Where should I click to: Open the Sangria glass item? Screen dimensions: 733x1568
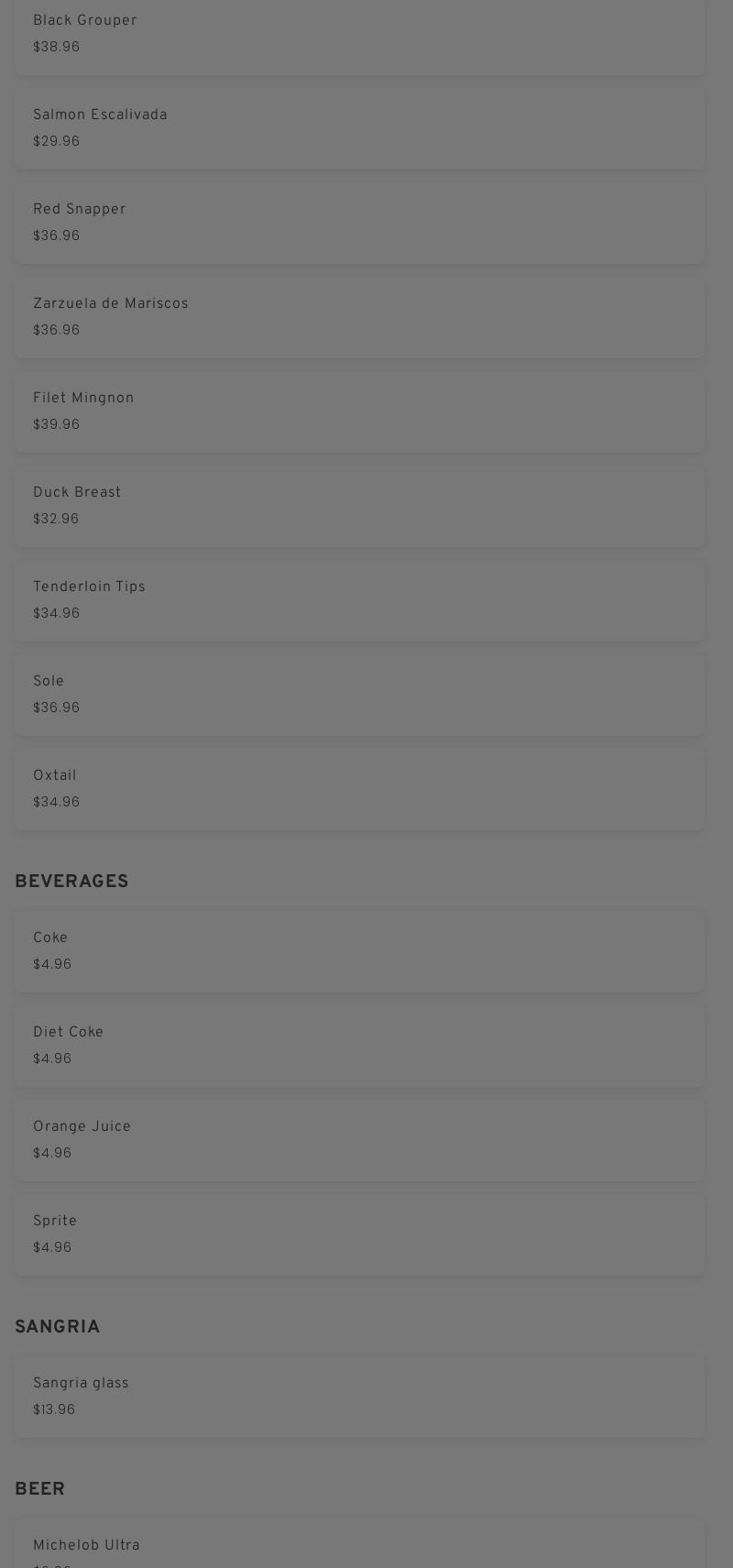click(x=359, y=1397)
